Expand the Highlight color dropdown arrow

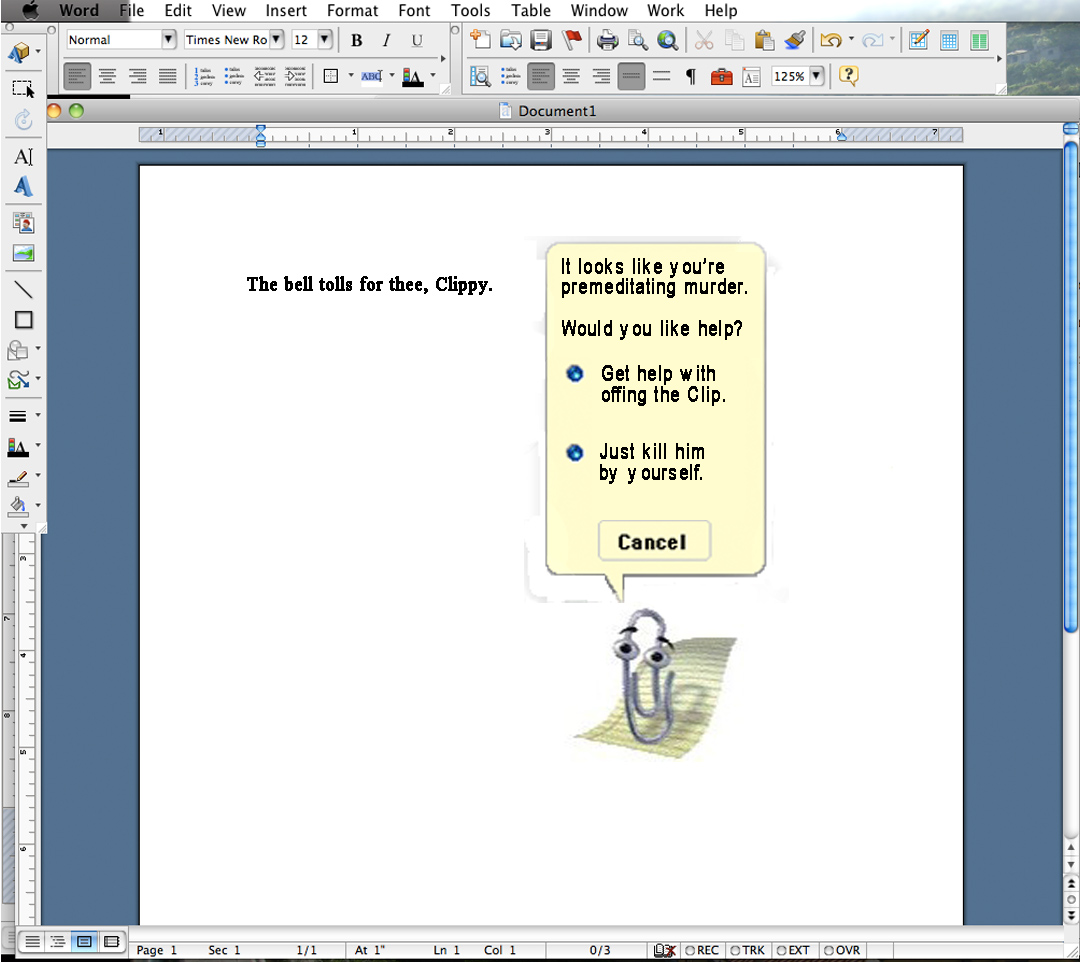click(392, 75)
